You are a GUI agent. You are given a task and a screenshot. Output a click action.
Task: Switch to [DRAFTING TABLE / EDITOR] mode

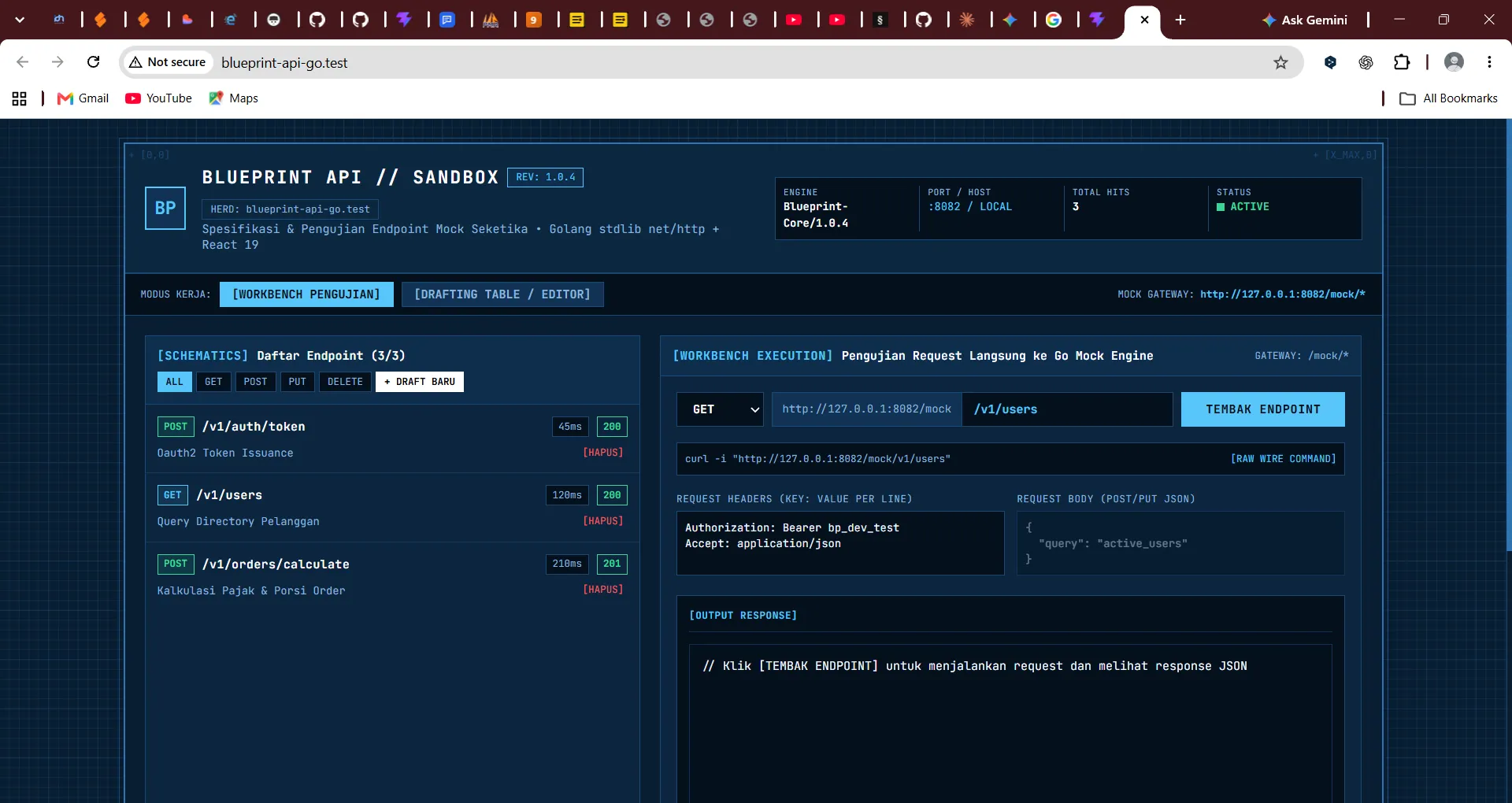pyautogui.click(x=502, y=294)
